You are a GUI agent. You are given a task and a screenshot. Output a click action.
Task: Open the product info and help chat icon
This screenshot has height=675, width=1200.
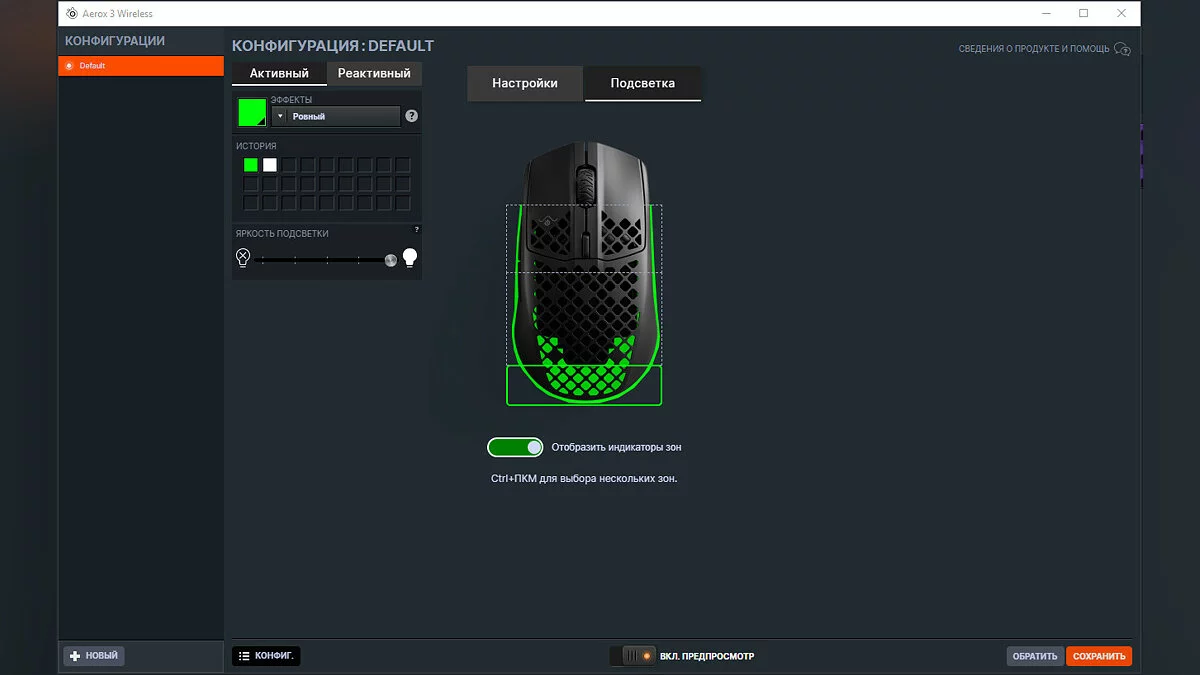point(1123,49)
